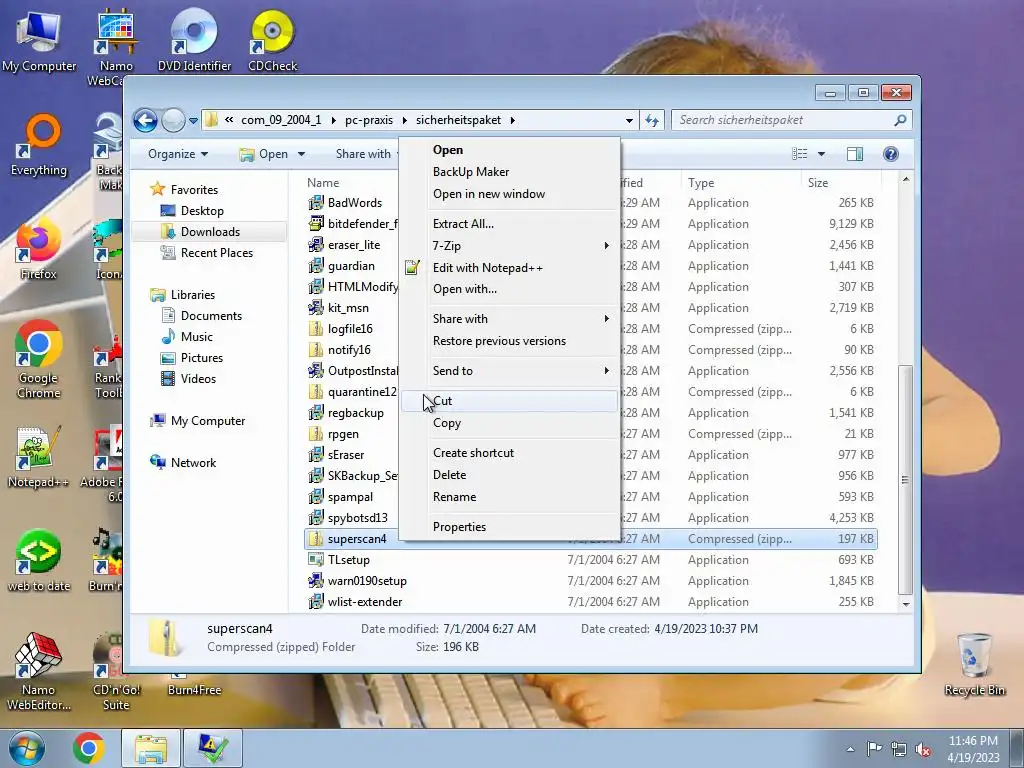Open the Help question mark icon
The width and height of the screenshot is (1024, 768).
click(x=890, y=154)
